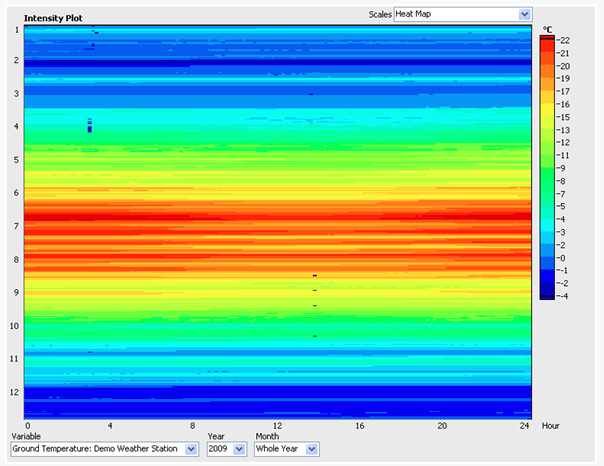The height and width of the screenshot is (466, 604).
Task: Open the Month Whole Year dropdown
Action: (x=287, y=449)
